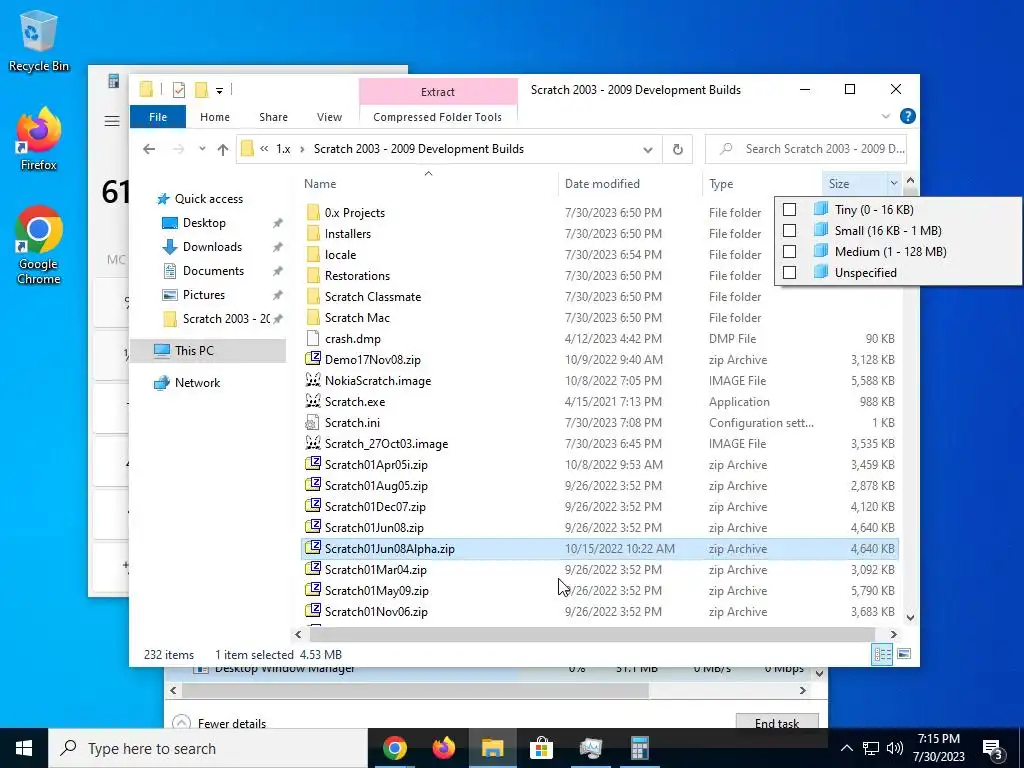Select the Scratch Classmate folder
1024x768 pixels.
[x=373, y=296]
